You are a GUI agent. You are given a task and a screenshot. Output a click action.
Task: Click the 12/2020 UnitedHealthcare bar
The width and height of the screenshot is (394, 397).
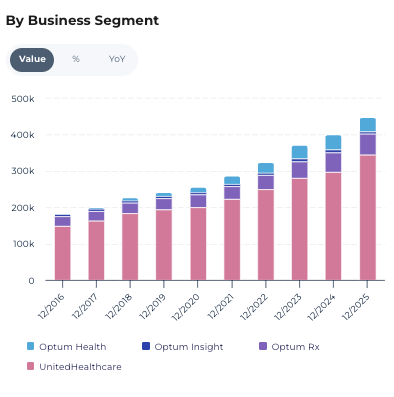[x=198, y=244]
